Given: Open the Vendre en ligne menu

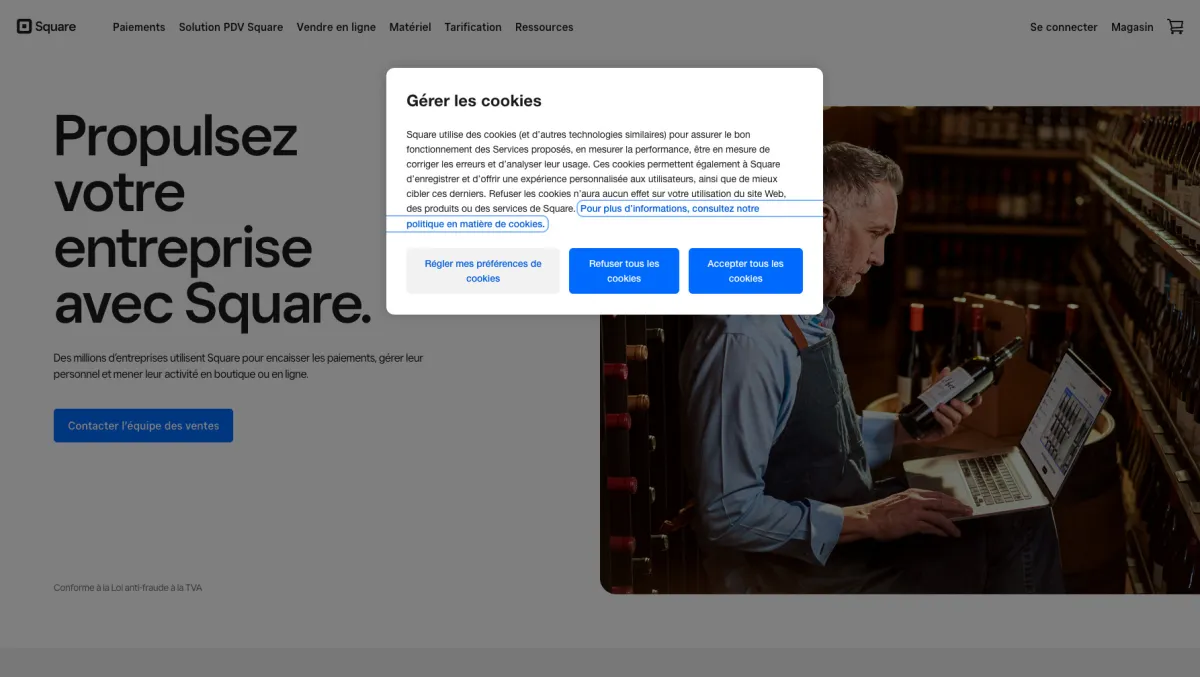Looking at the screenshot, I should tap(336, 27).
